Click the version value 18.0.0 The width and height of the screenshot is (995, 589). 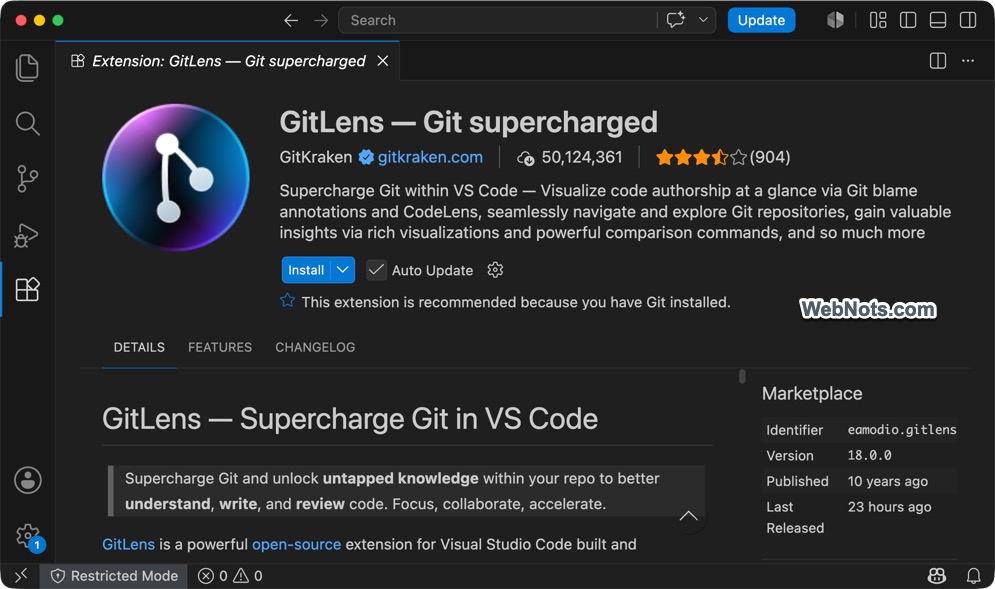click(869, 455)
